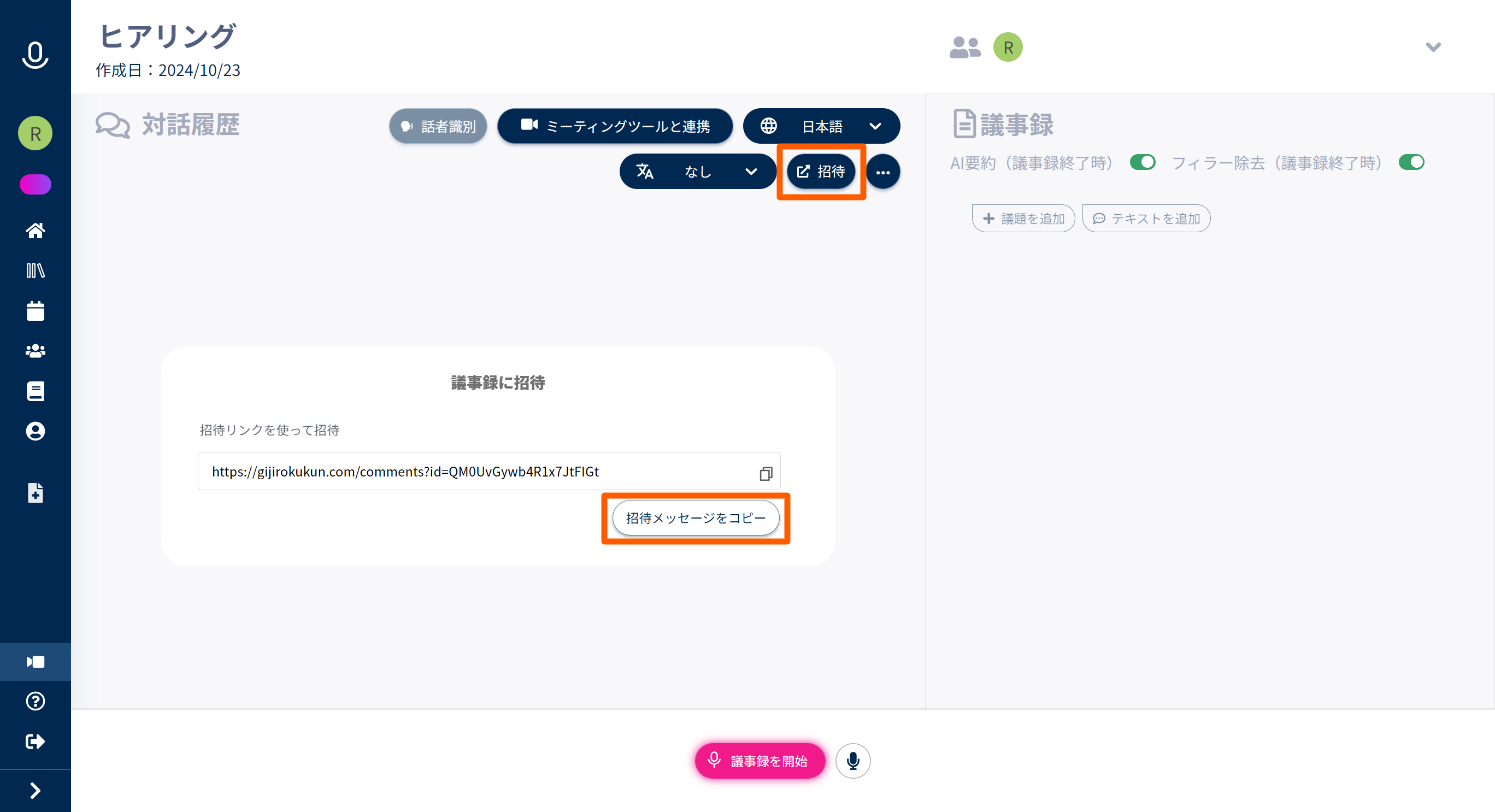Viewport: 1495px width, 812px height.
Task: Open the 日本語 language dropdown
Action: [821, 126]
